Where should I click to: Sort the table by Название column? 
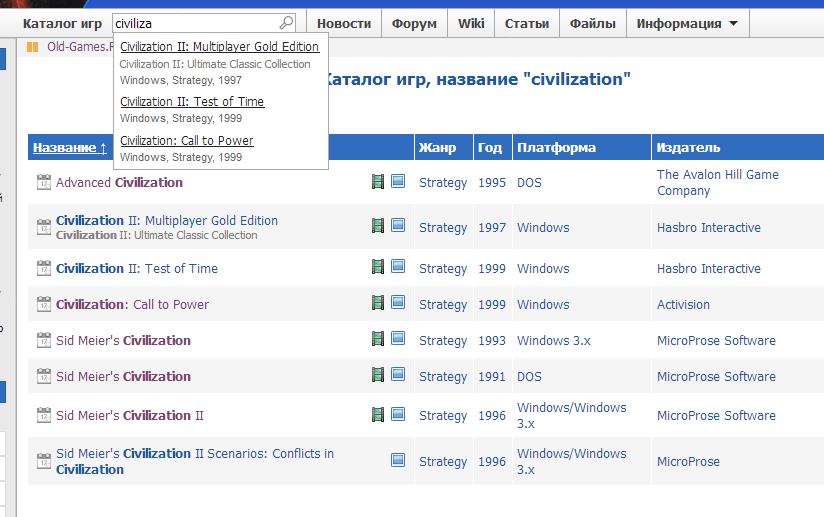coord(70,148)
